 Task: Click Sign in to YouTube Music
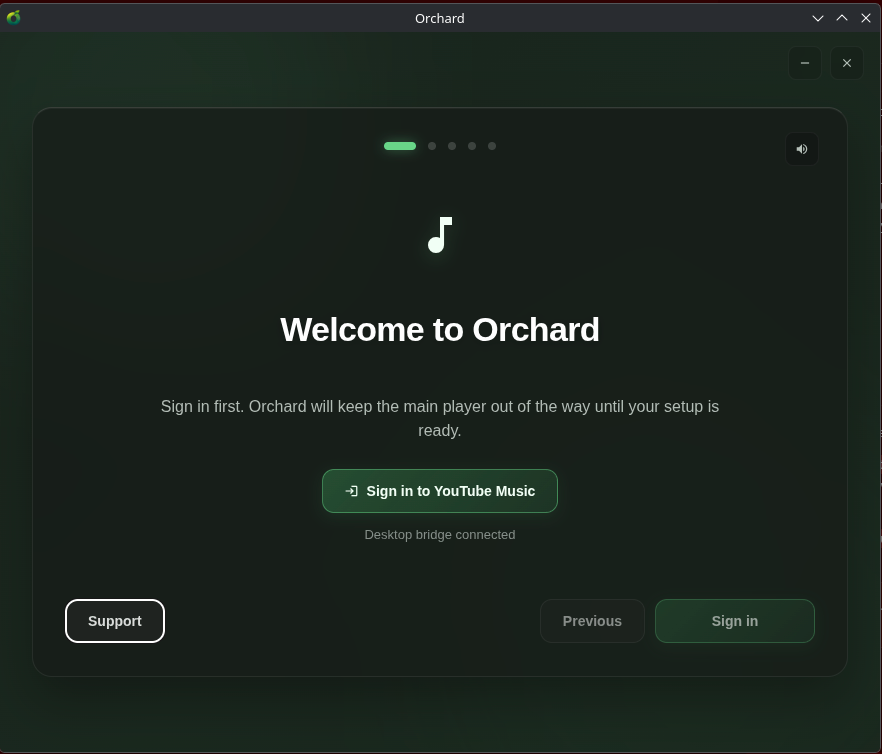(440, 491)
